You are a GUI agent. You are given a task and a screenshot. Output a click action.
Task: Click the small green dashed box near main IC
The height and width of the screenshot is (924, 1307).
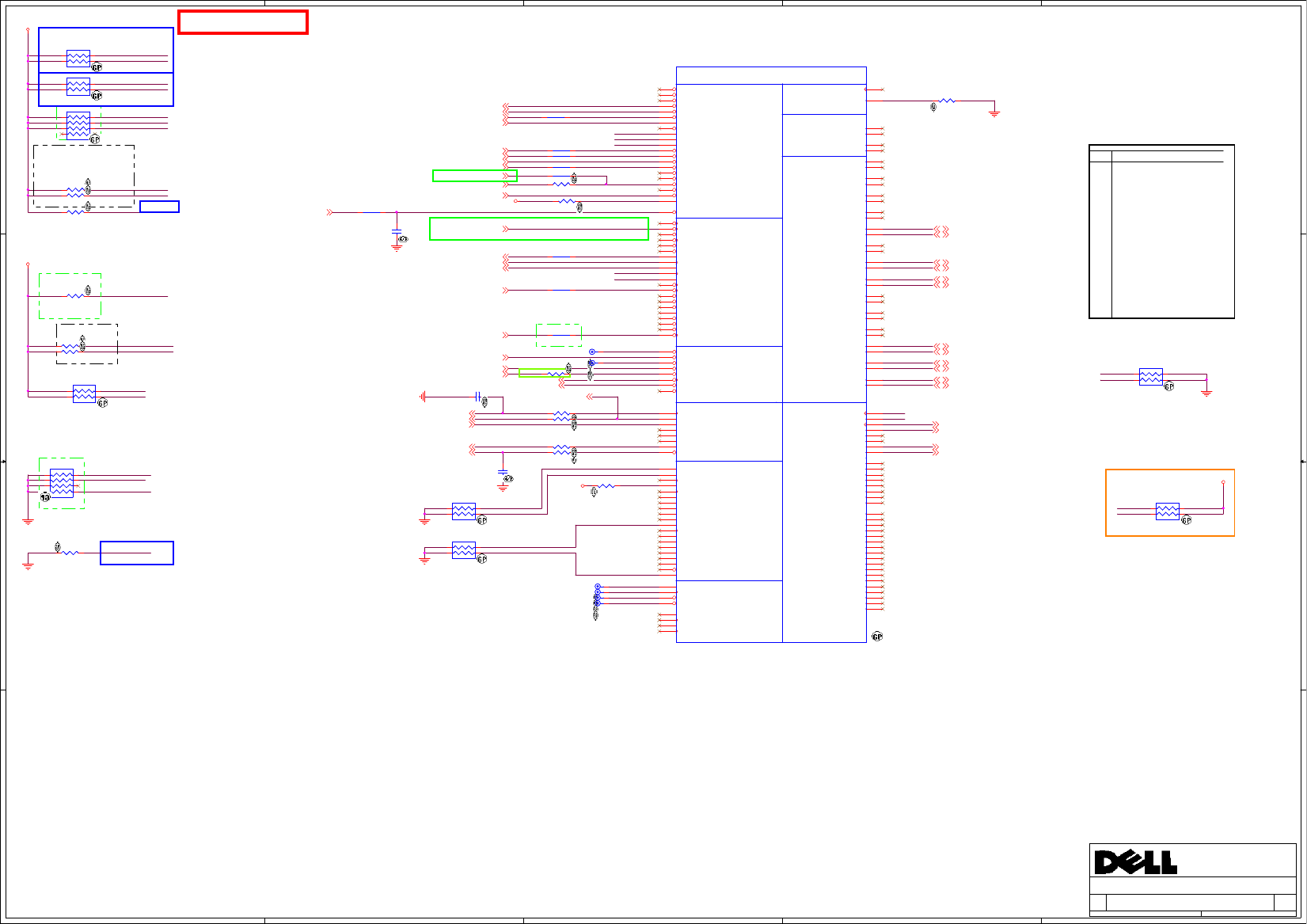pos(559,335)
